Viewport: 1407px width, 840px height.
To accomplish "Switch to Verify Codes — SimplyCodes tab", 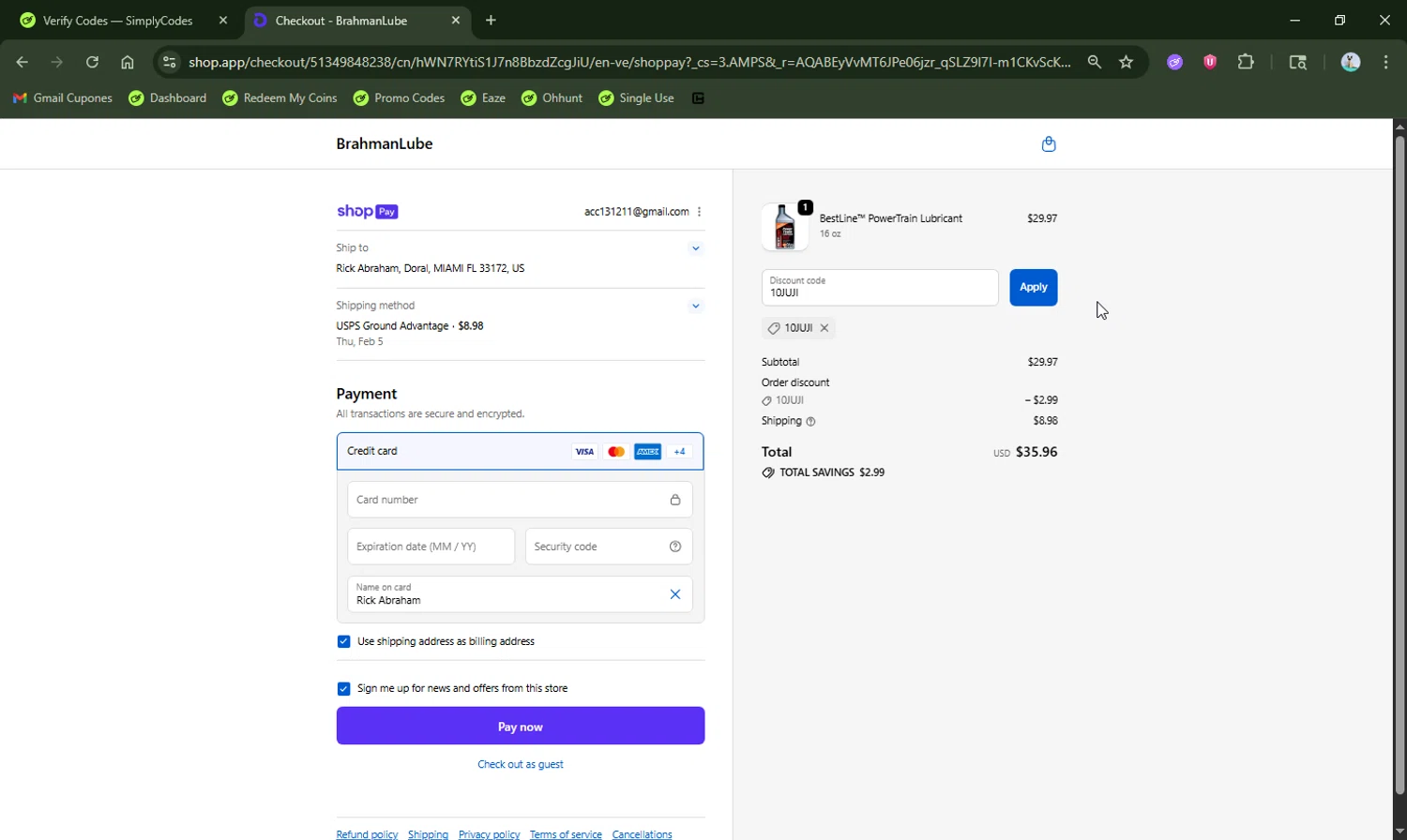I will [x=117, y=21].
